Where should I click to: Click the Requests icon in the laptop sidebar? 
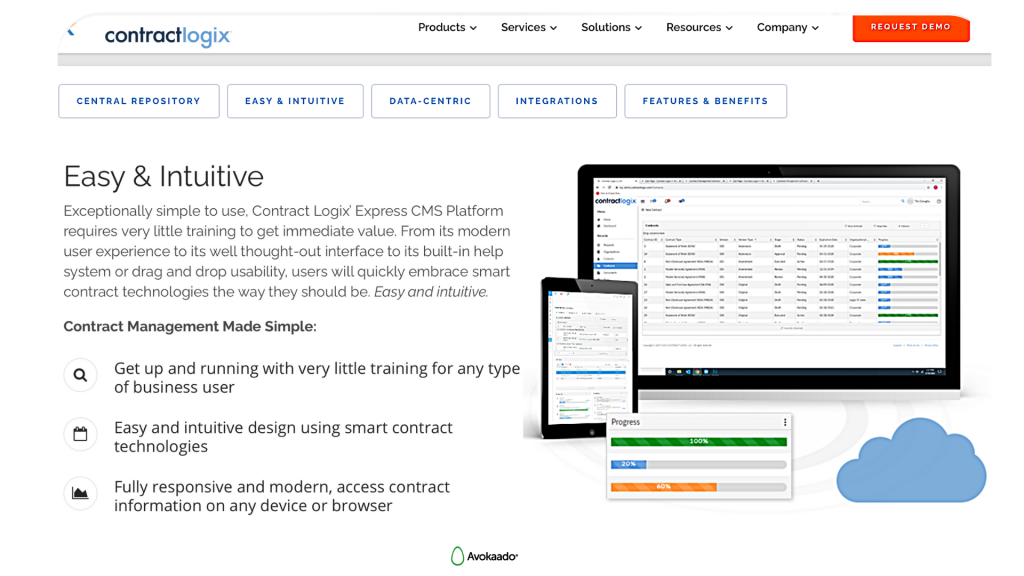coord(607,244)
